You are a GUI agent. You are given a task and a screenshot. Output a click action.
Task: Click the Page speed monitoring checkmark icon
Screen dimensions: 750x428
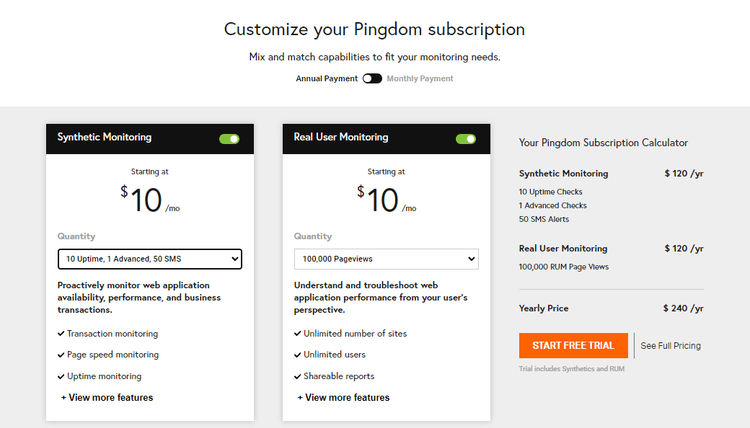pyautogui.click(x=61, y=355)
